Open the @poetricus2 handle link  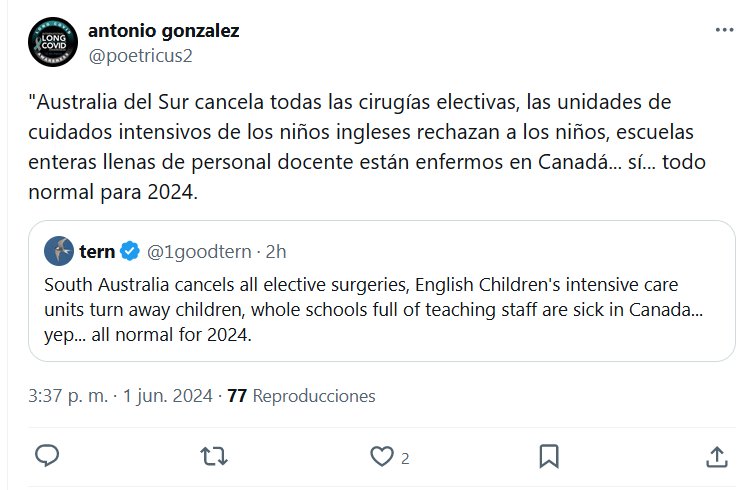[140, 54]
